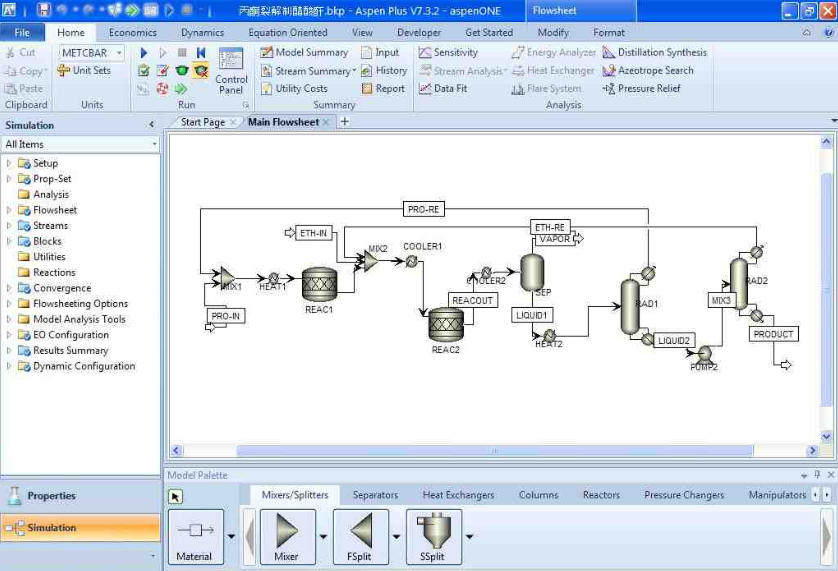Launch Distillation Synthesis
The width and height of the screenshot is (838, 571).
click(x=655, y=52)
